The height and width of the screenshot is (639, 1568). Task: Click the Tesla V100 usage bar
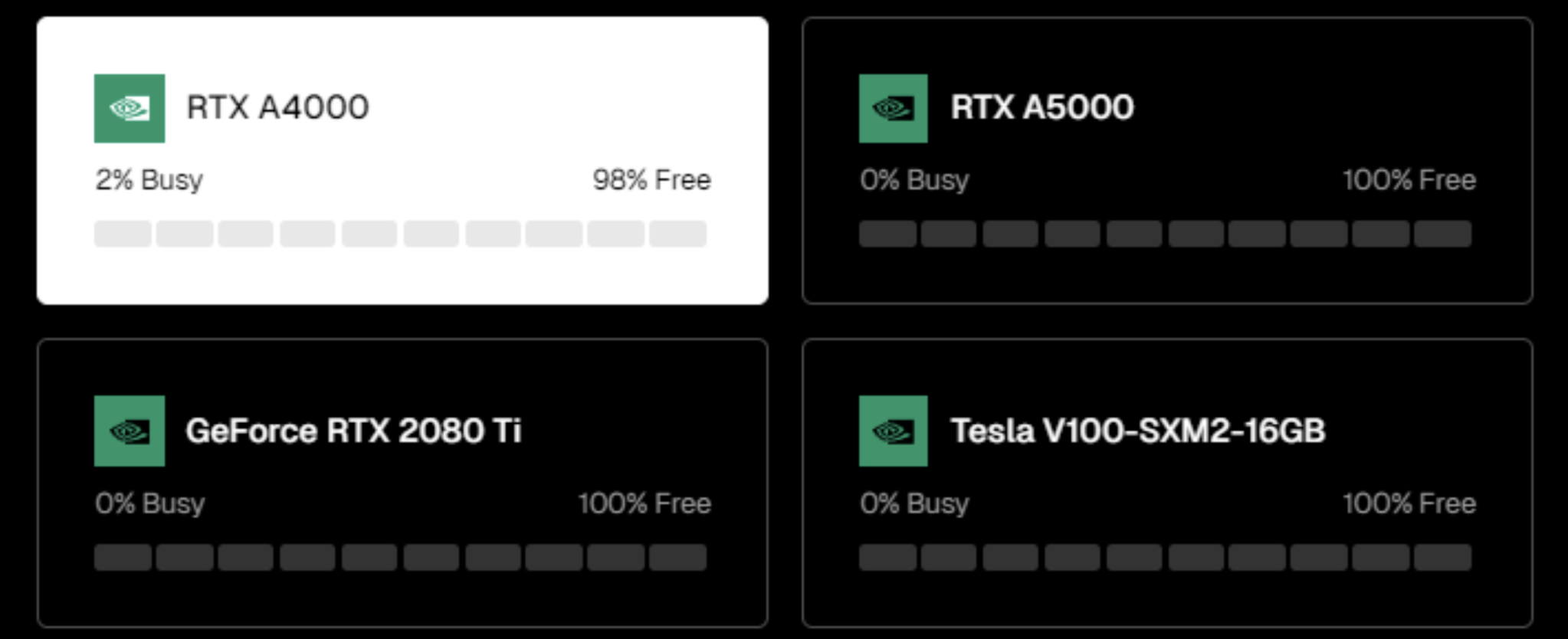pyautogui.click(x=1165, y=557)
